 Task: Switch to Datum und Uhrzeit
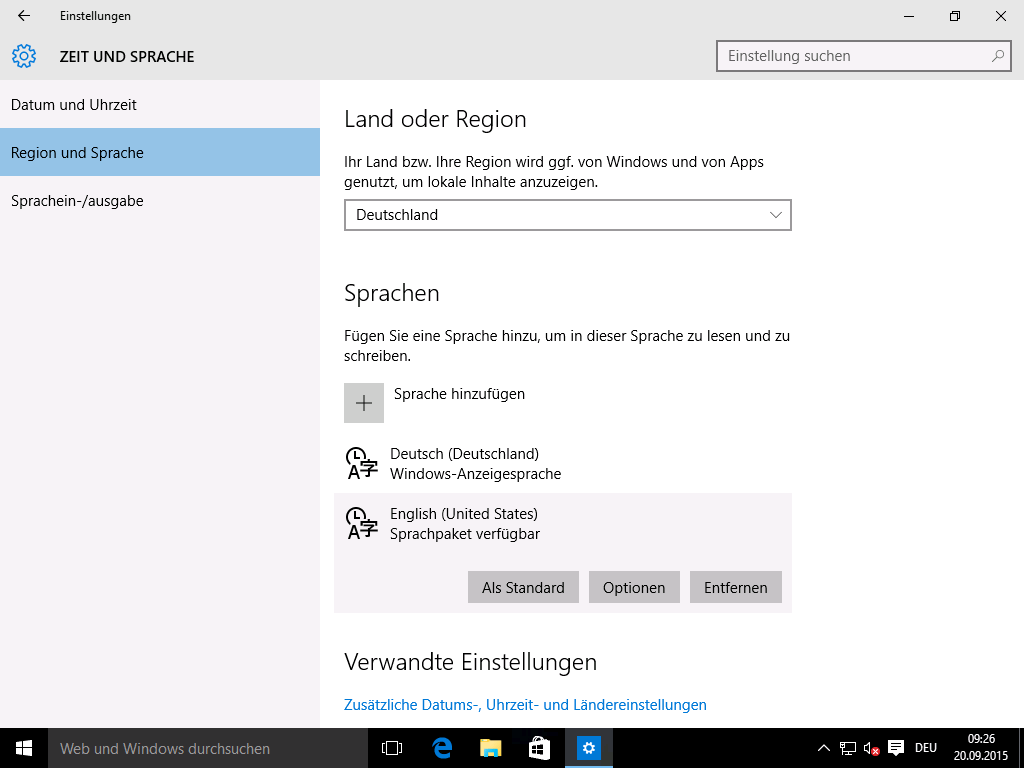click(x=160, y=104)
